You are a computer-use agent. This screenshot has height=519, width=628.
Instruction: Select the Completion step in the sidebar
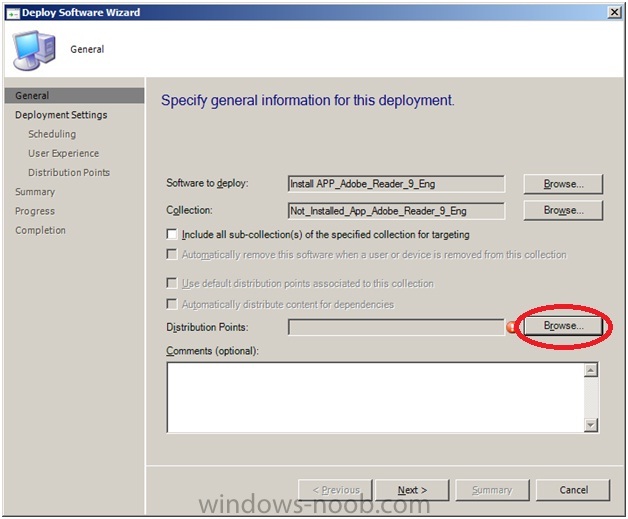click(x=40, y=230)
